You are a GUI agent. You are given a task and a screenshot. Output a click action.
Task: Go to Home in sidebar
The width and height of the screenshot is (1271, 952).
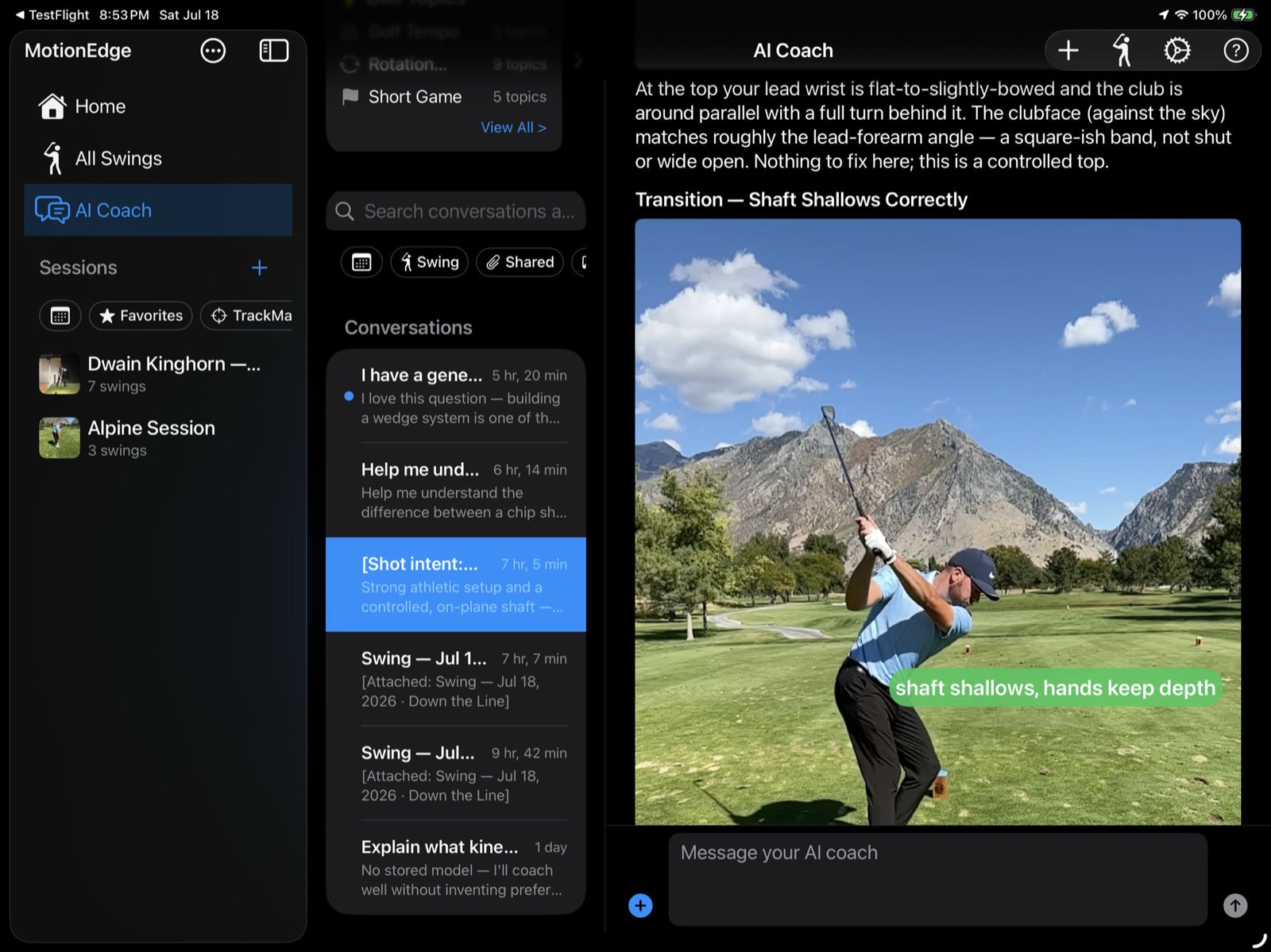[158, 106]
